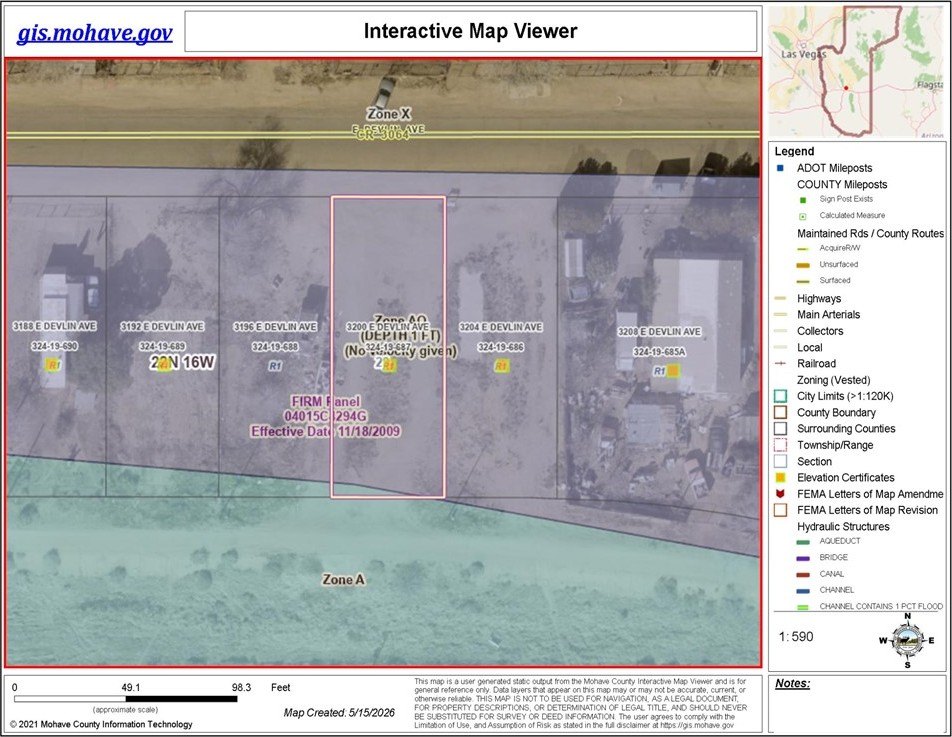Image resolution: width=952 pixels, height=737 pixels.
Task: Click the AcquireR/W line symbol in legend
Action: click(803, 248)
